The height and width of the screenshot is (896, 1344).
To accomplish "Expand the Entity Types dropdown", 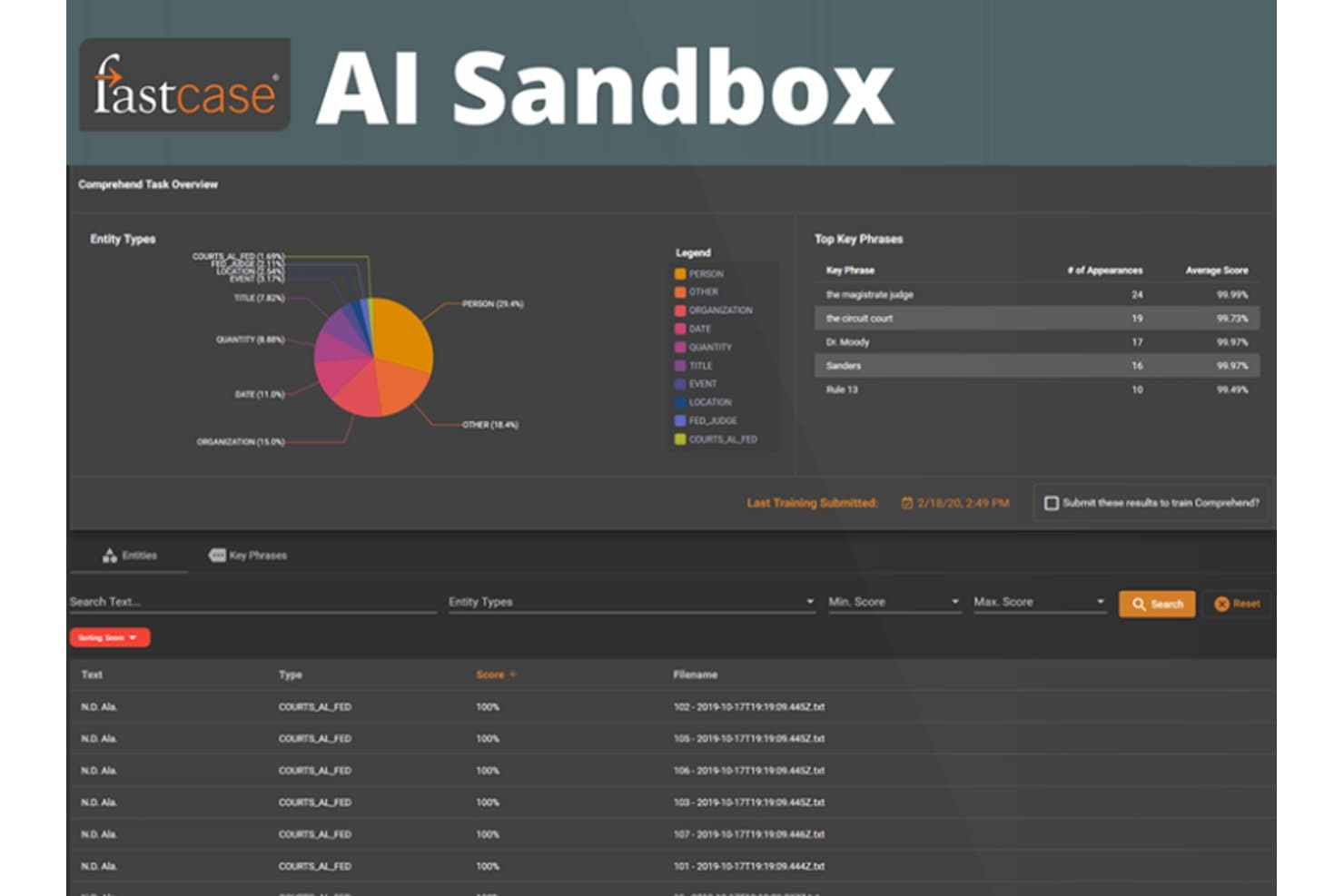I will 632,602.
